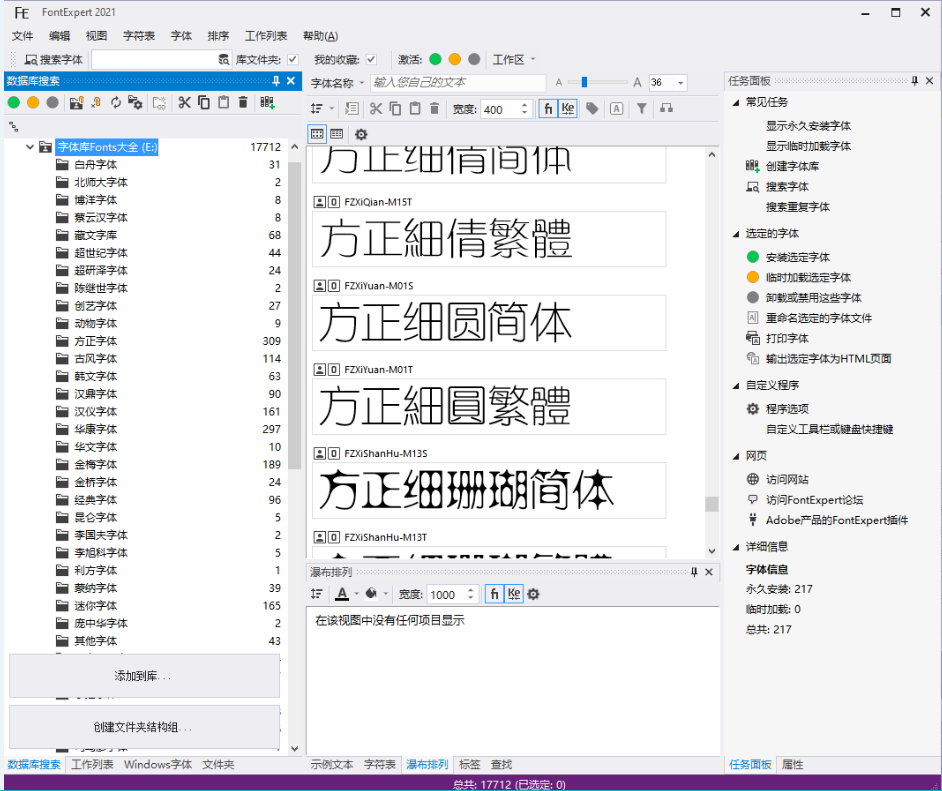This screenshot has height=791, width=942.
Task: Toggle pin on 数据库搜索 panel
Action: pyautogui.click(x=276, y=81)
